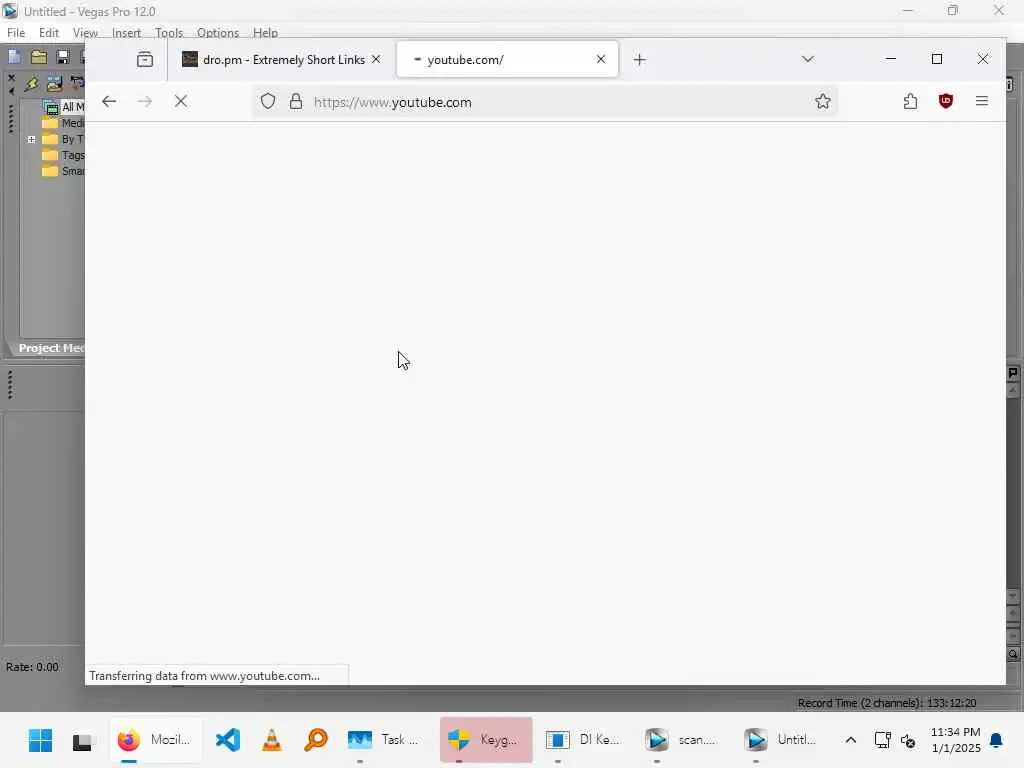Viewport: 1024px width, 768px height.
Task: Open the Firefox hamburger application menu
Action: [x=982, y=101]
